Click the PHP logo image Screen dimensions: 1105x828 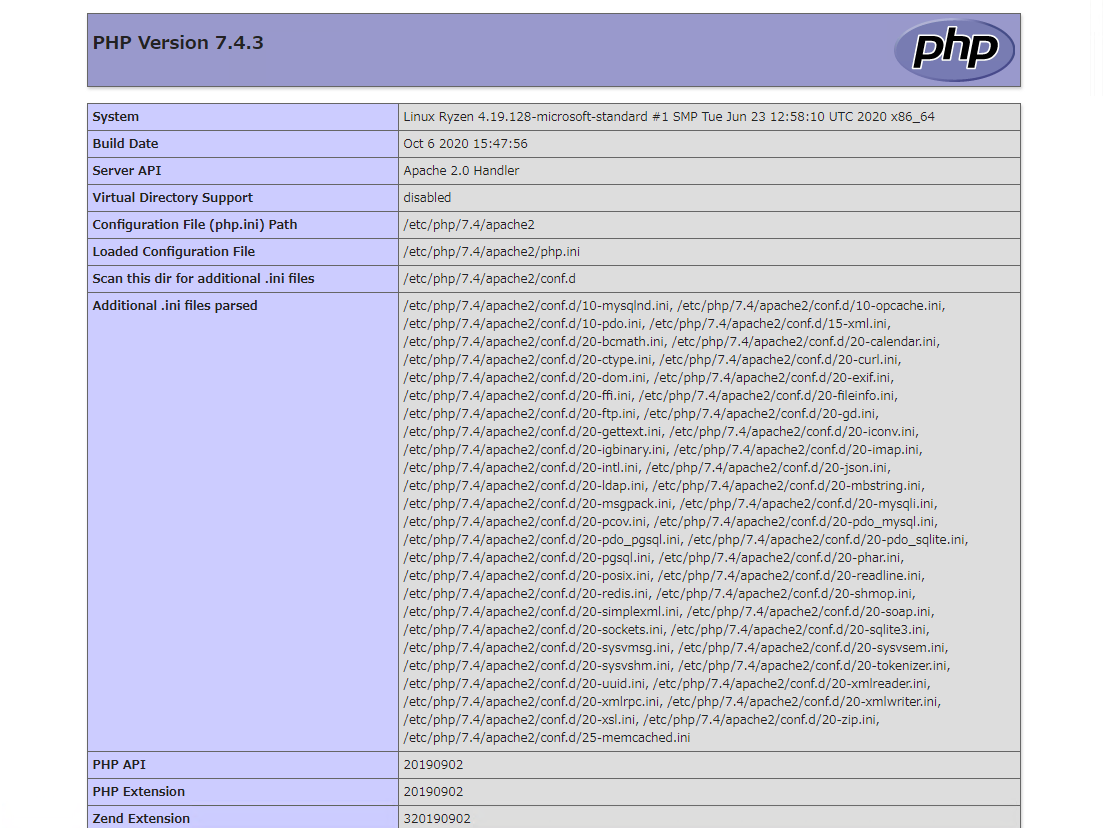(x=954, y=49)
